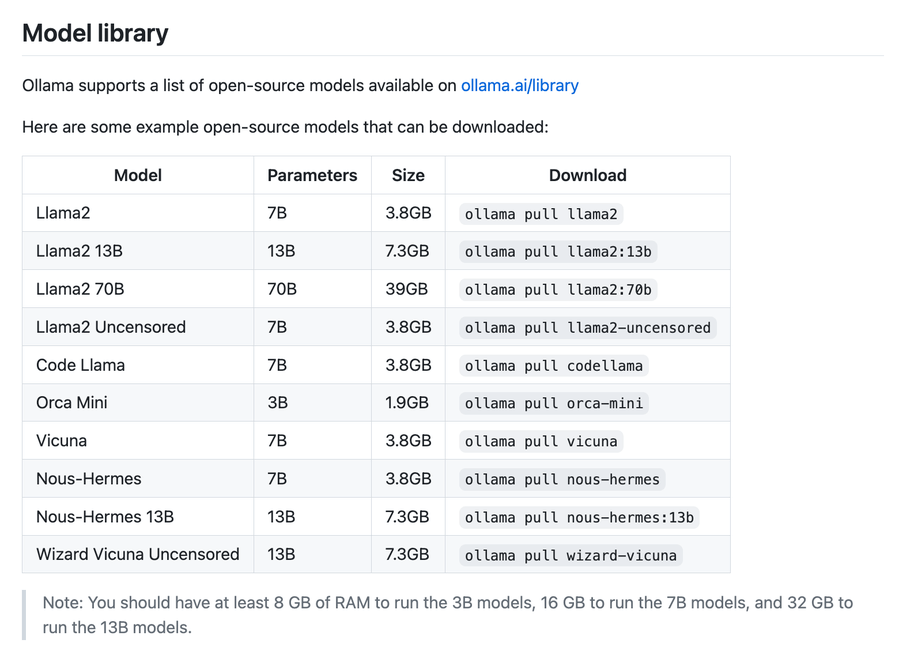Viewport: 899px width, 662px height.
Task: Click the 'Here are some example' sentence
Action: (x=285, y=127)
